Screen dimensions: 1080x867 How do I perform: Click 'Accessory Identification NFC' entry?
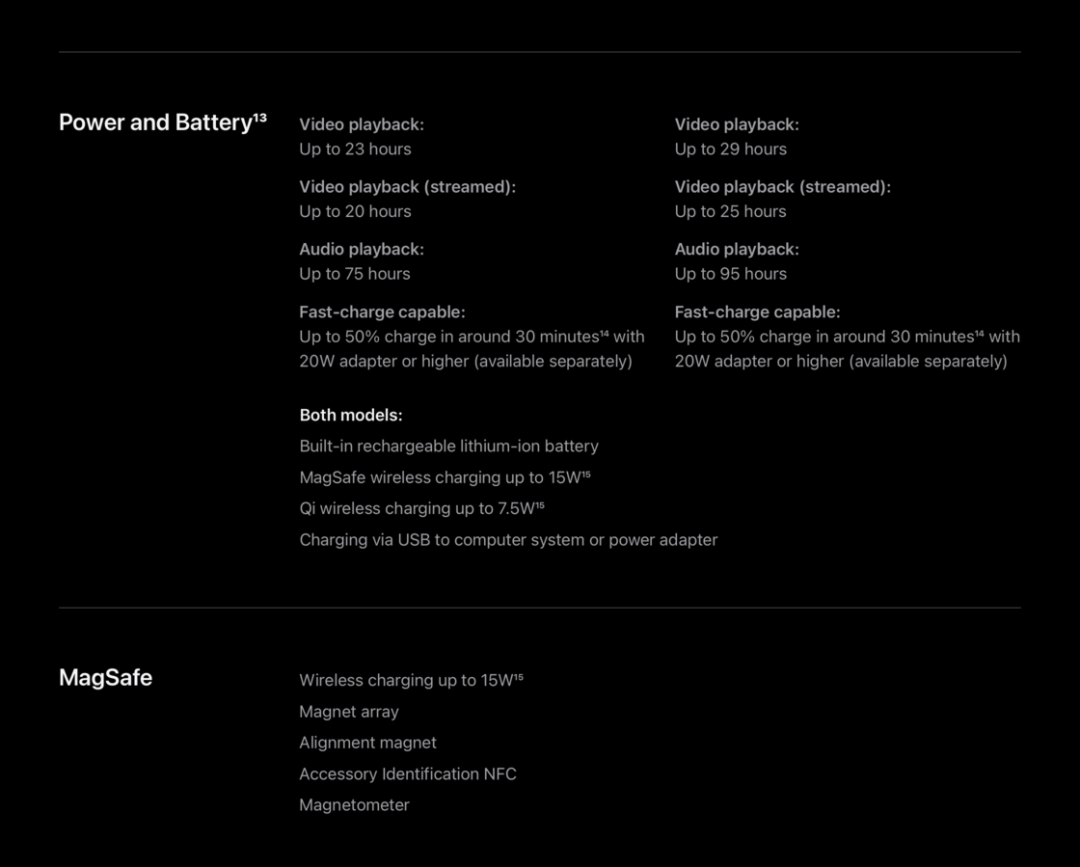[408, 774]
